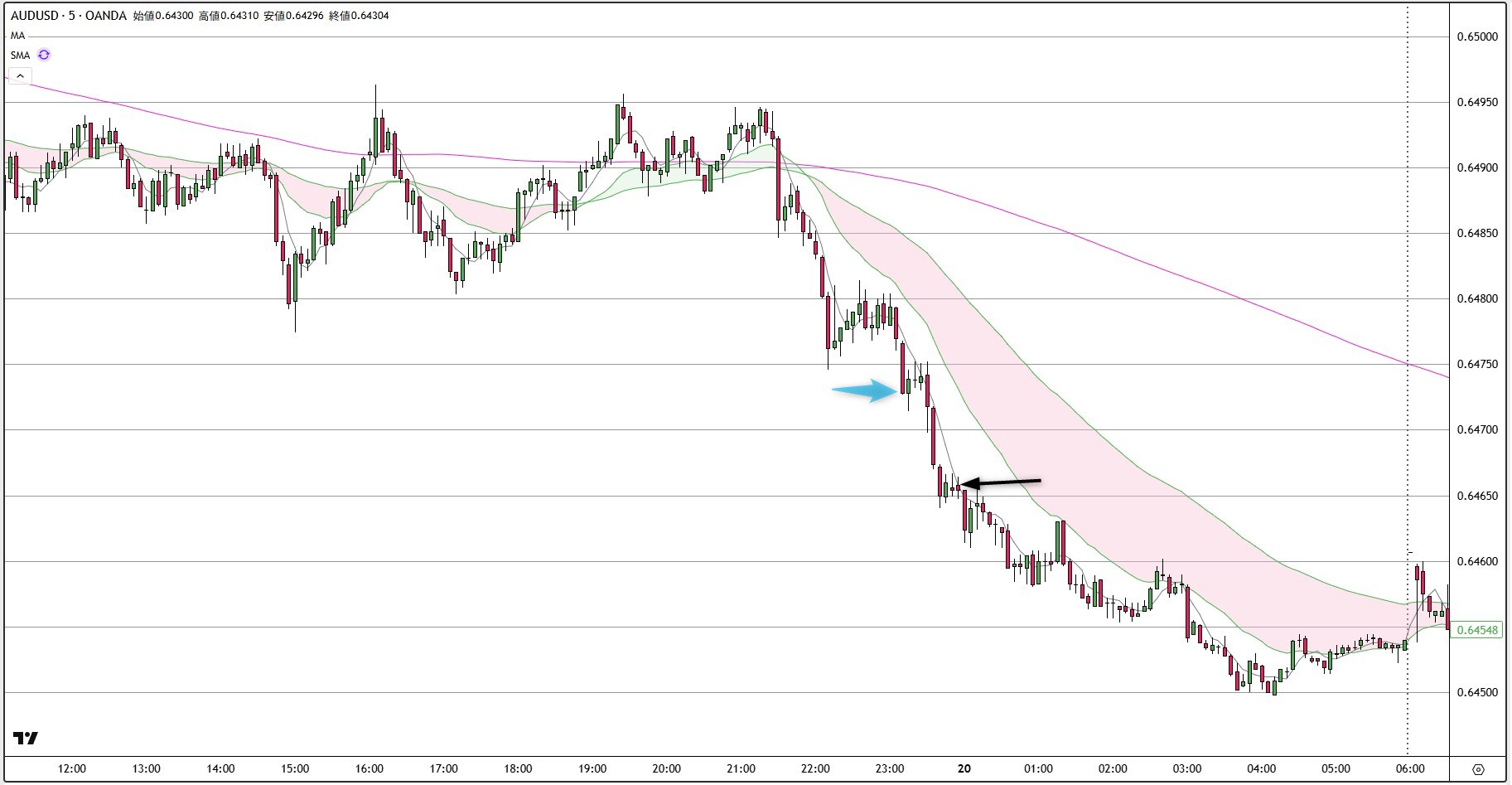Click the 06:00 time axis label

1409,768
